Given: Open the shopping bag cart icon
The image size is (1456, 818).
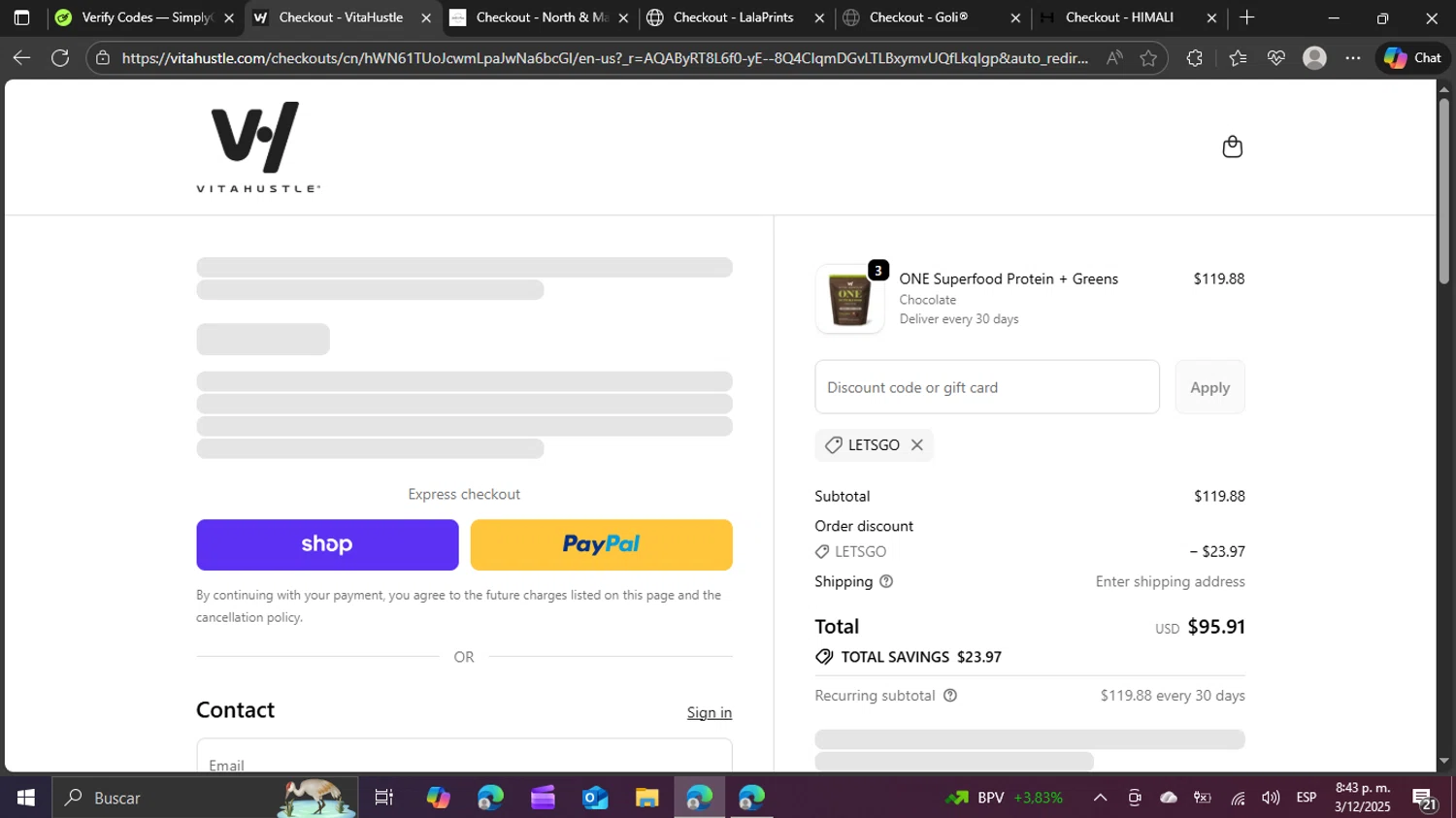Looking at the screenshot, I should pos(1232,147).
